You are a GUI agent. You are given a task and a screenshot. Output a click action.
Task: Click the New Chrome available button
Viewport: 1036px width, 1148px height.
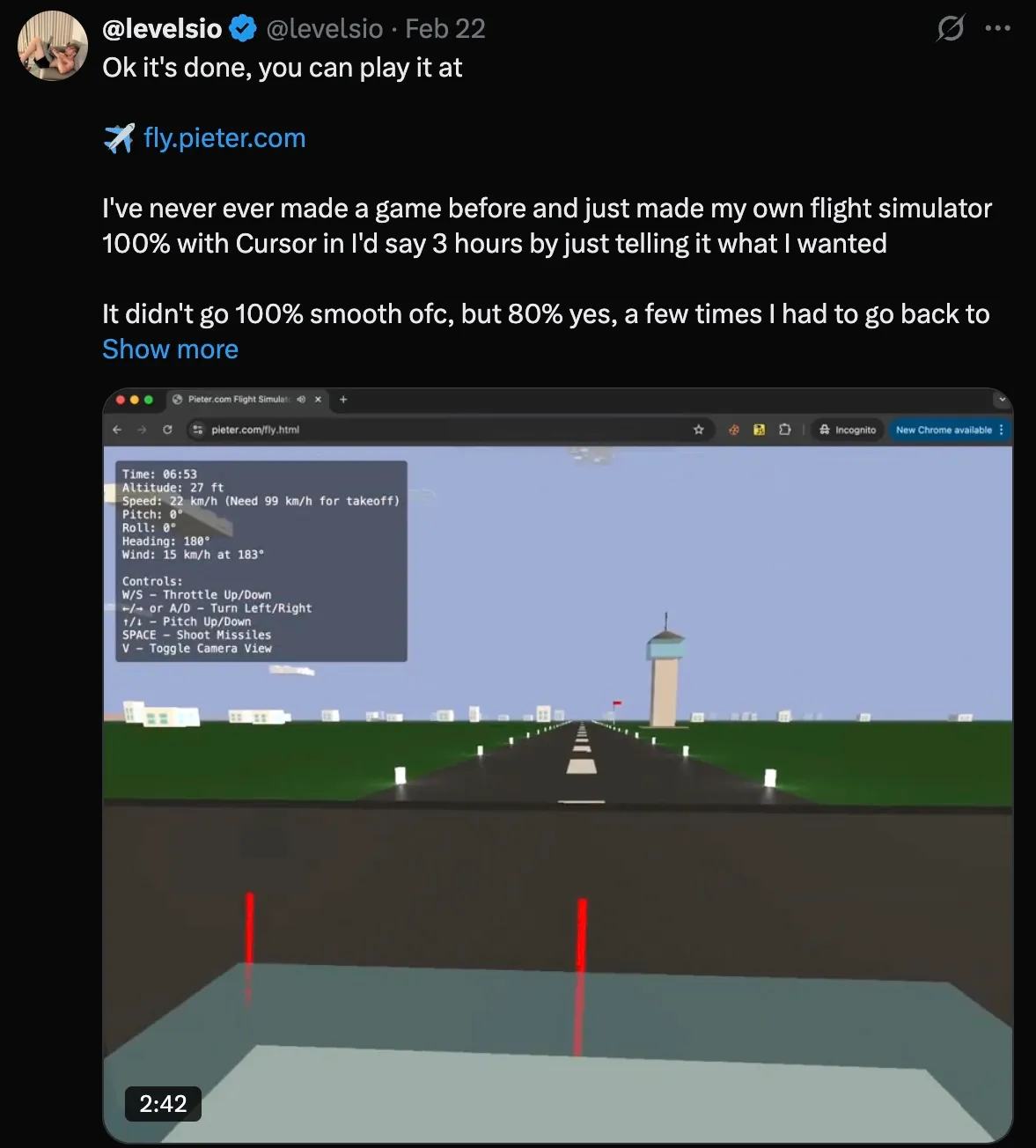click(950, 430)
